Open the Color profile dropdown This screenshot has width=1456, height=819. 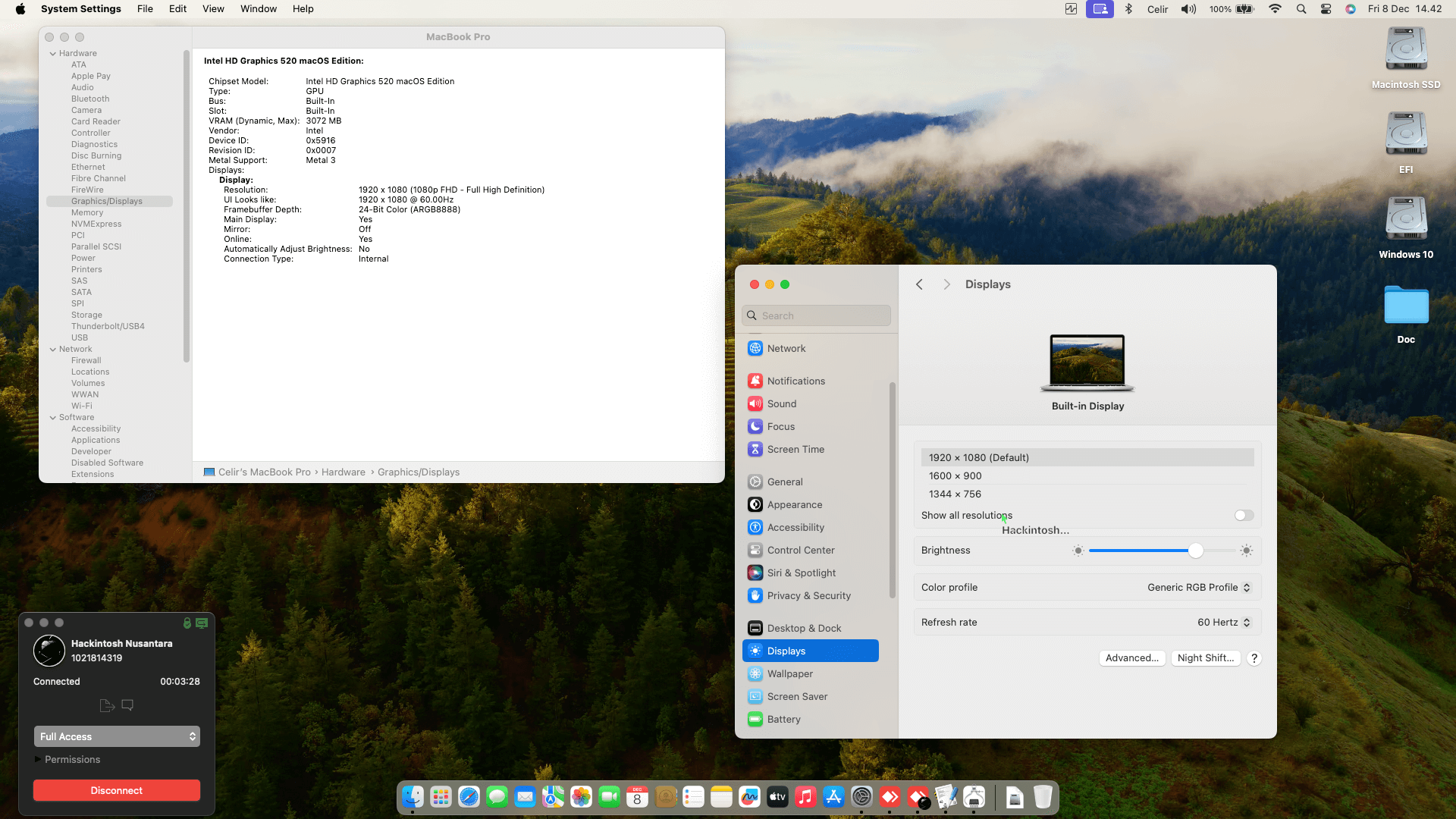1198,587
